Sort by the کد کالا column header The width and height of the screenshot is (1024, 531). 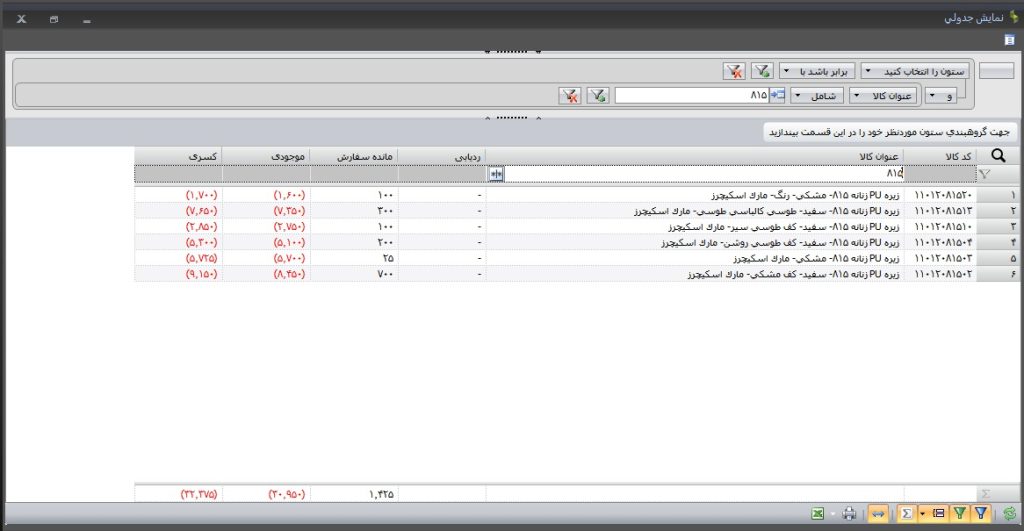pos(940,156)
